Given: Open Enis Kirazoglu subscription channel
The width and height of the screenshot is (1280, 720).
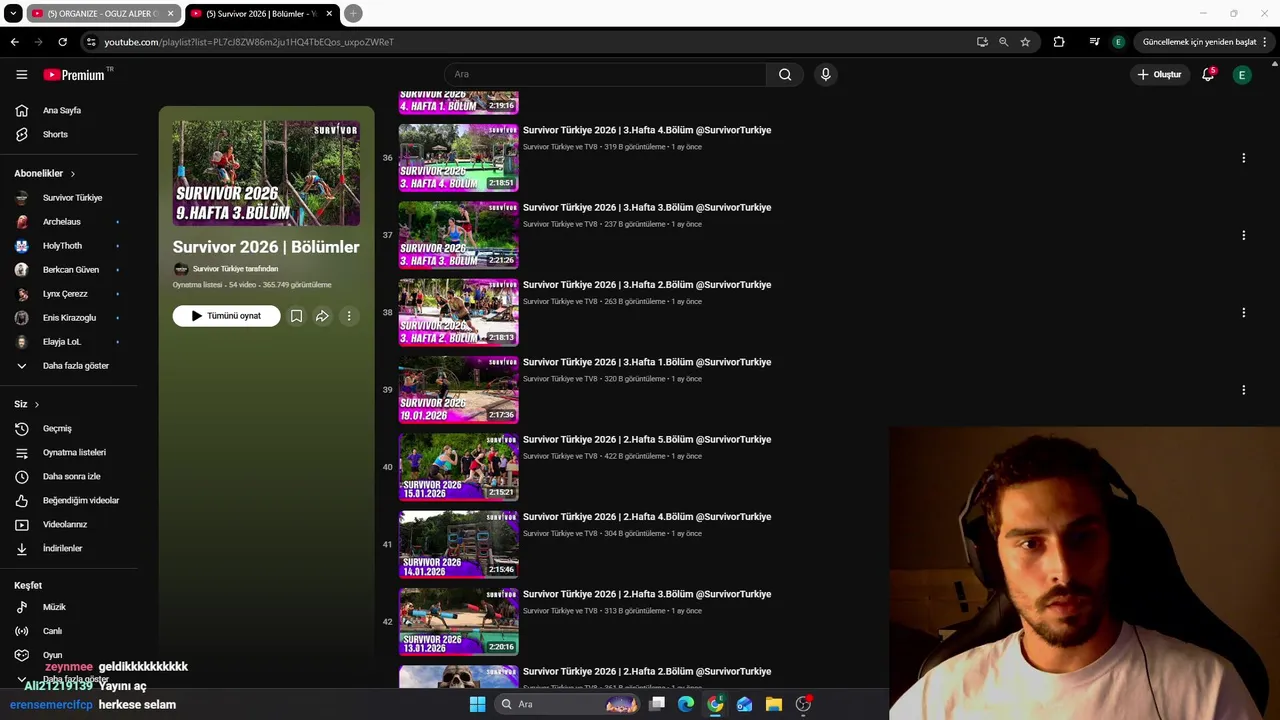Looking at the screenshot, I should pos(70,318).
